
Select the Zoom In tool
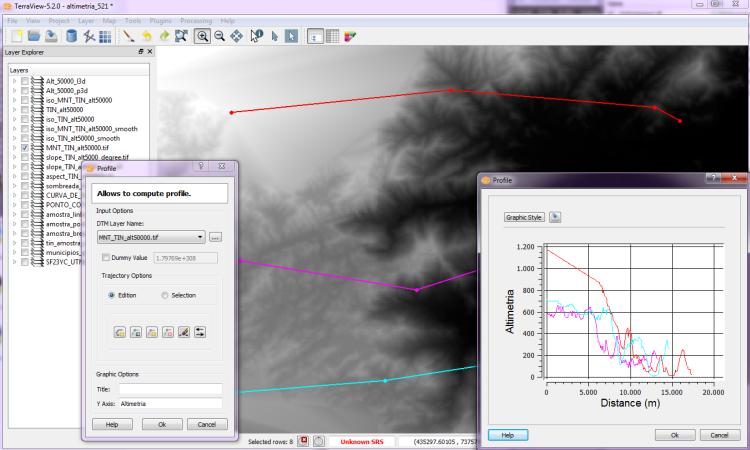click(x=203, y=36)
